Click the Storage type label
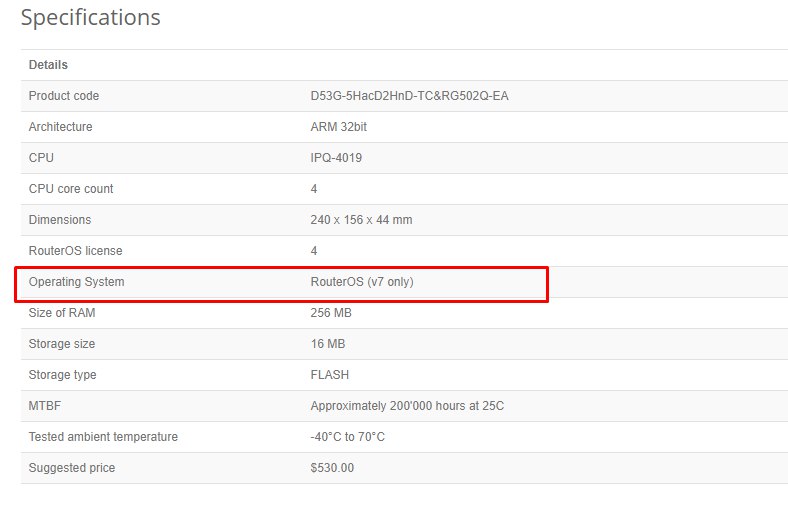Screen dimensions: 788x510 click(x=62, y=375)
